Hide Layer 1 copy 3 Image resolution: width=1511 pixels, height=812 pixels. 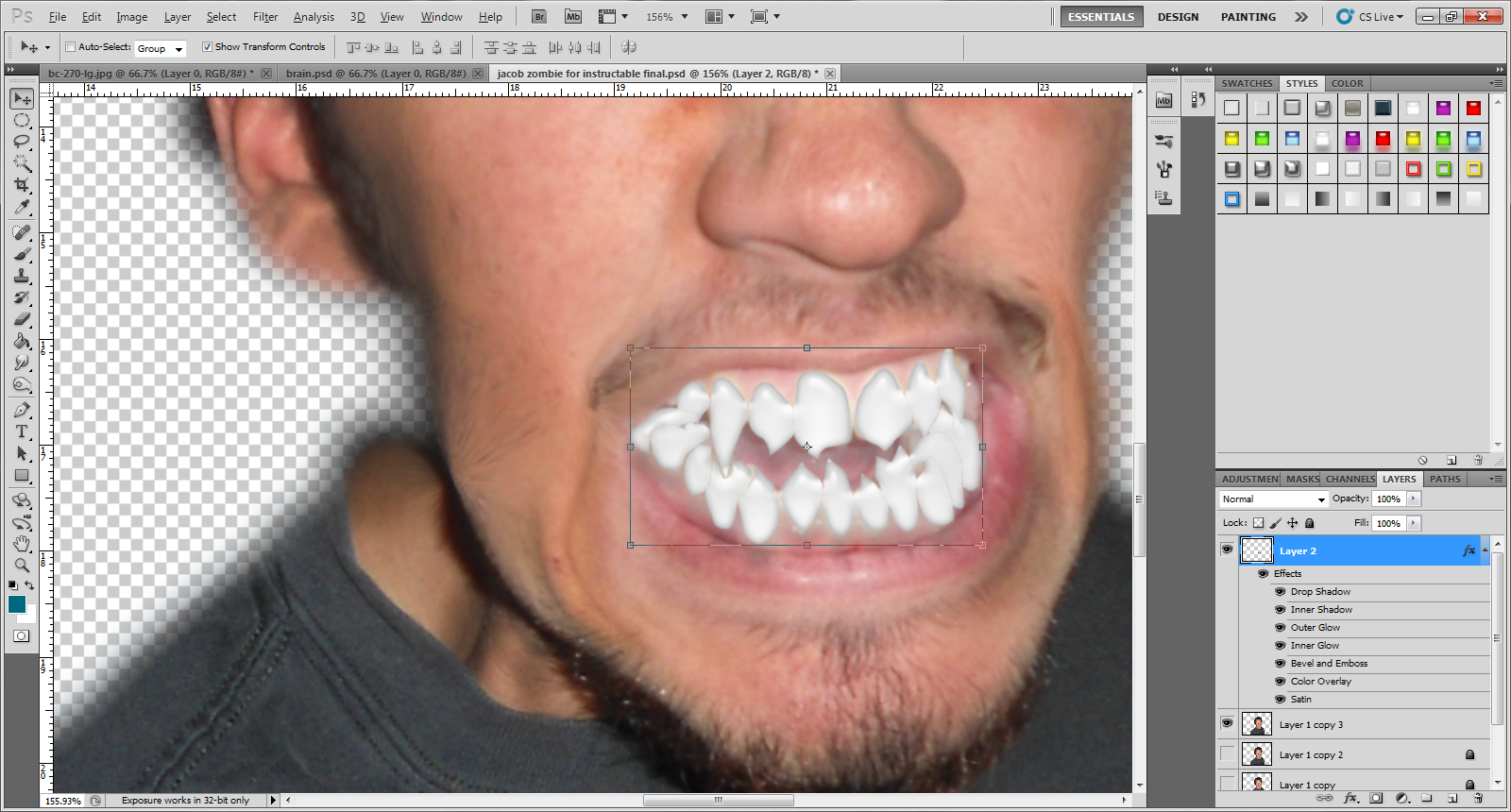(x=1227, y=724)
